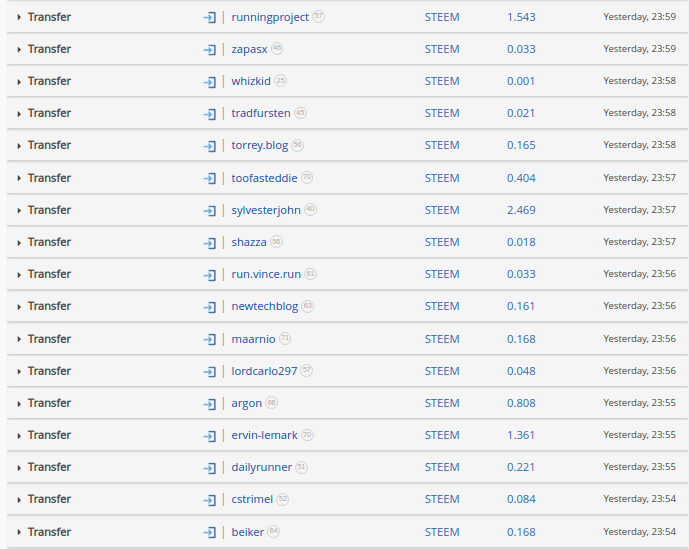Click the incoming transfer icon beside maarnio
The image size is (689, 549).
pyautogui.click(x=210, y=339)
